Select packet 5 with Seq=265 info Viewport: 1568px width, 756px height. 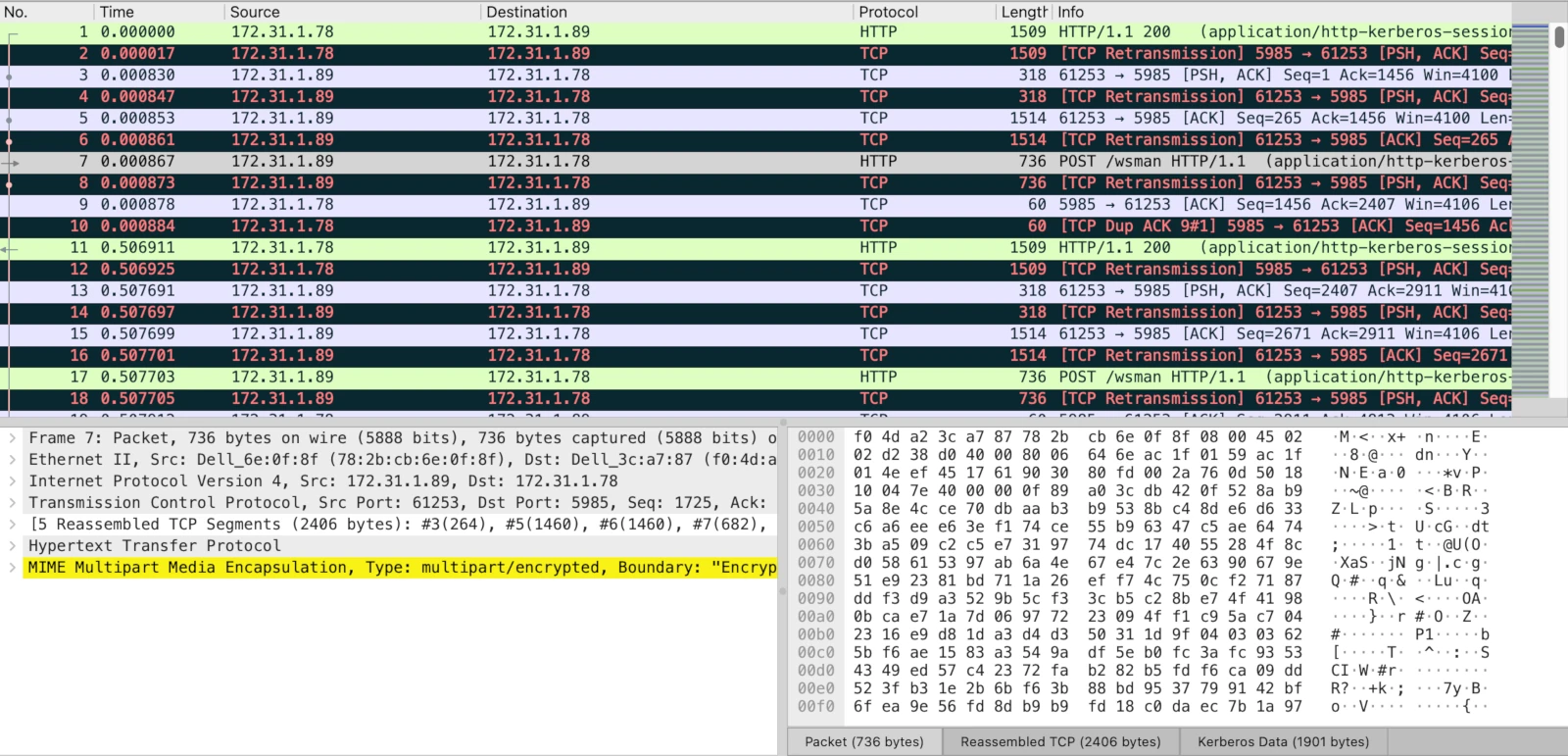[x=756, y=119]
